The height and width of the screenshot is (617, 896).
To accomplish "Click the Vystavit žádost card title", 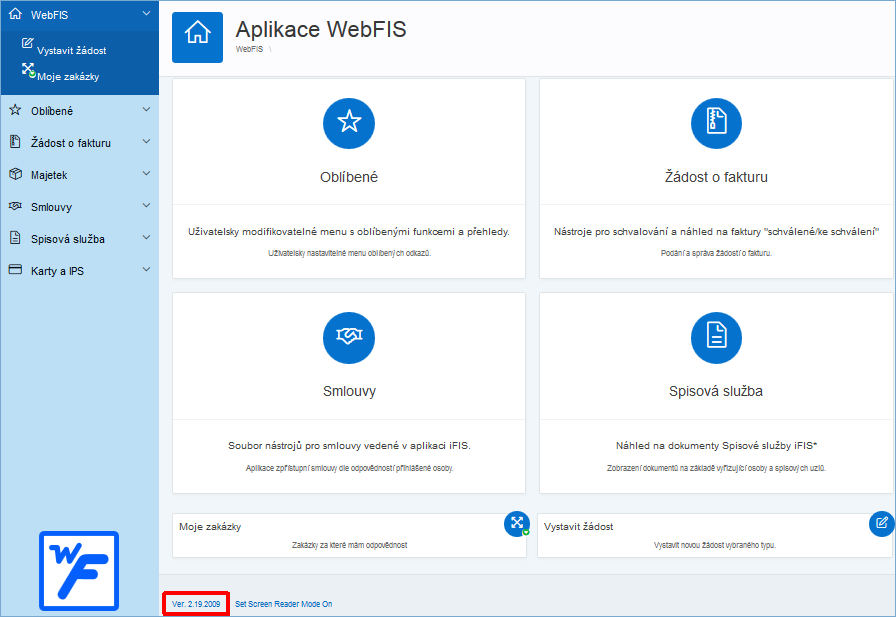I will [578, 527].
